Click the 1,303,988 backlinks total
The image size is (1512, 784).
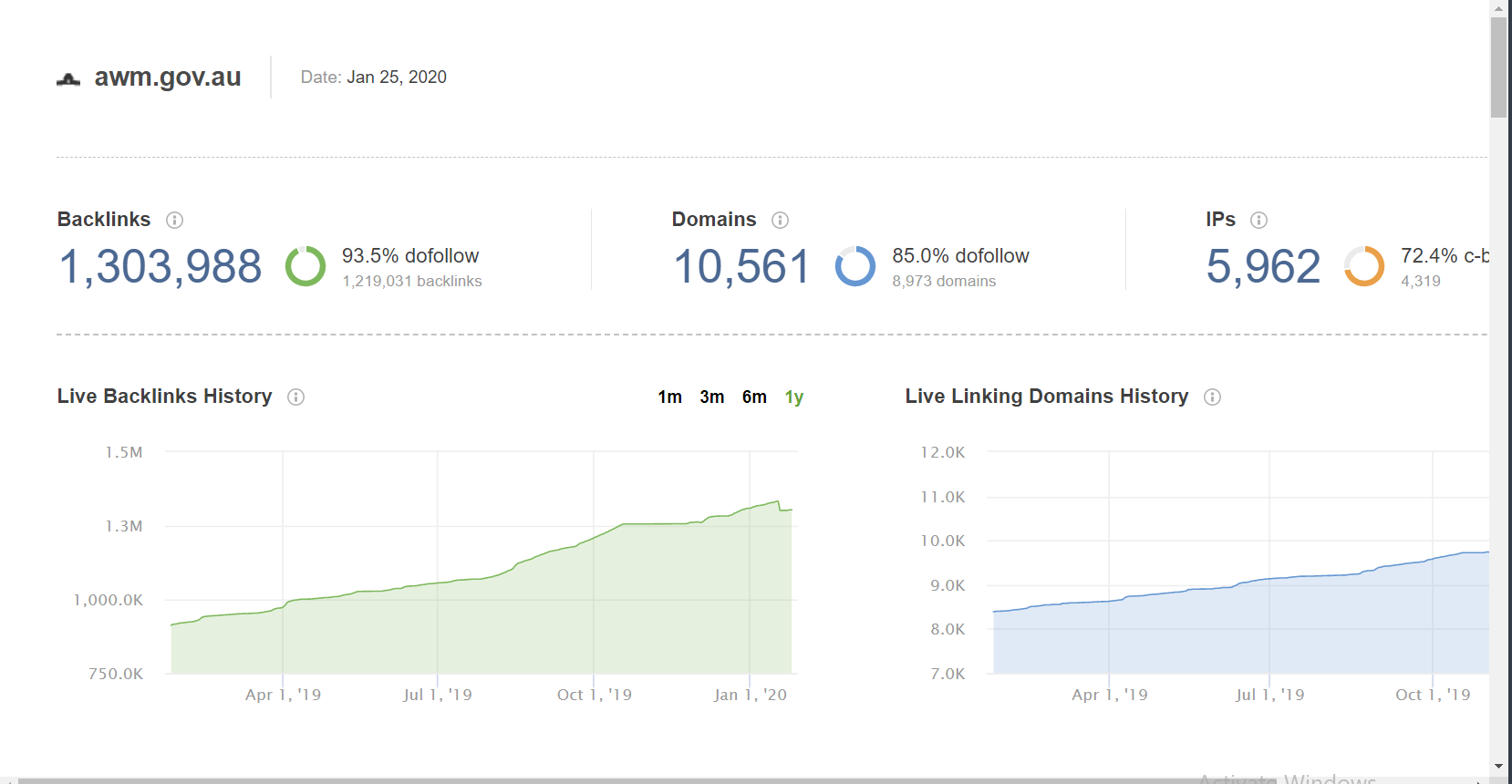(x=161, y=266)
